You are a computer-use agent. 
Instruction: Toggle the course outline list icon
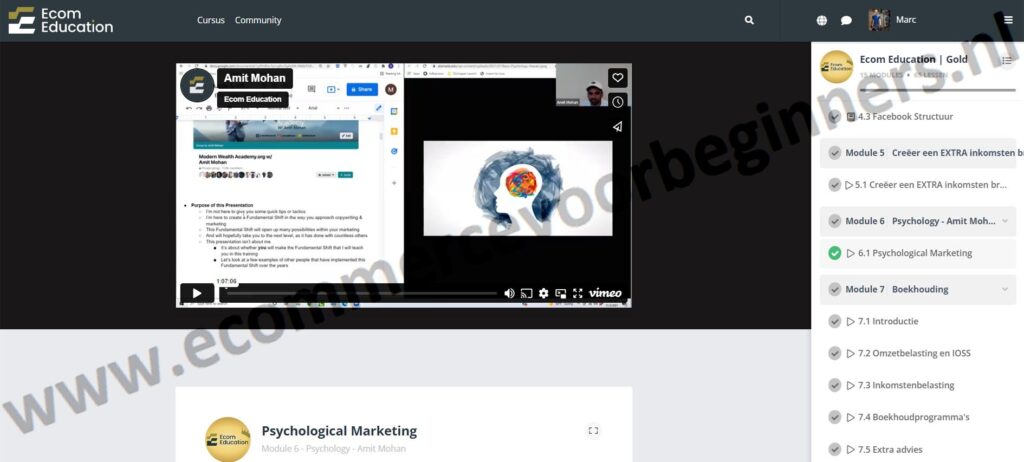click(1006, 60)
